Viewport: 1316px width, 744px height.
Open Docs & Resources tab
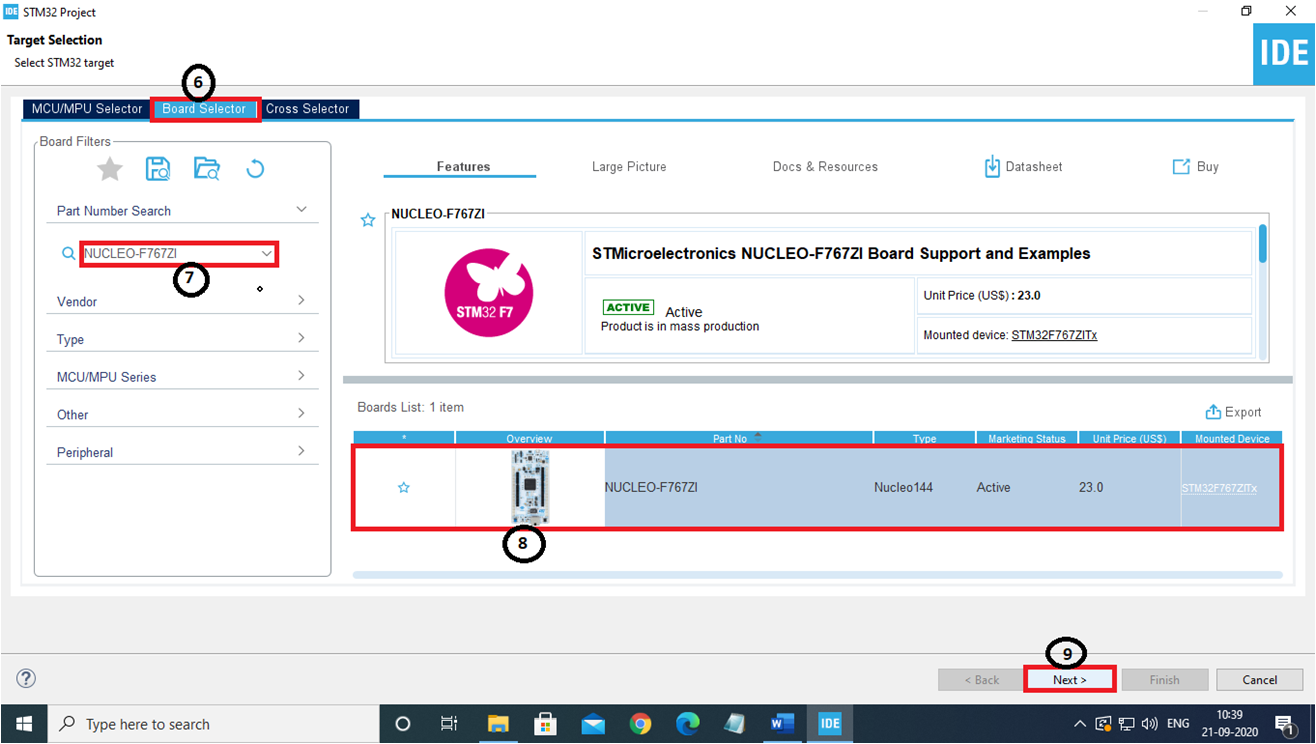(x=825, y=167)
